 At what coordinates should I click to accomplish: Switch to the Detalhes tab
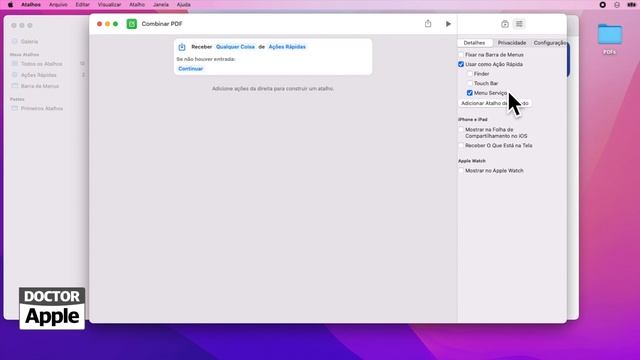475,43
